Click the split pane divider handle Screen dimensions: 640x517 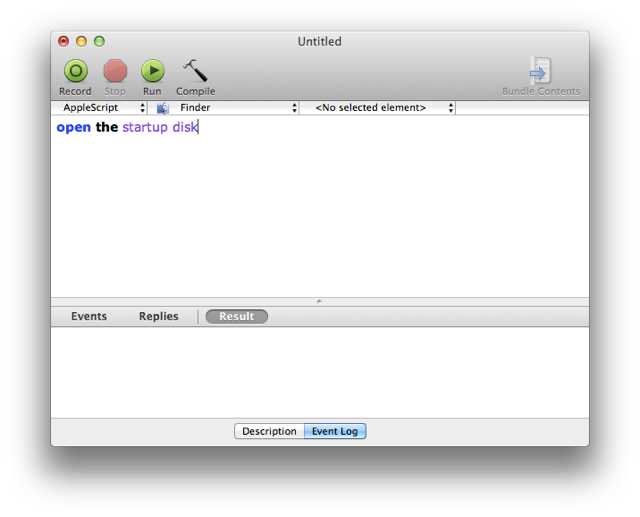click(x=319, y=301)
